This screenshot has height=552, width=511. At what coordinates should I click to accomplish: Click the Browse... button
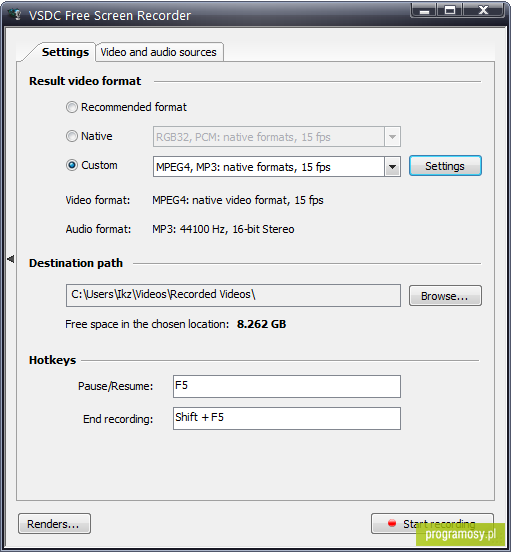pos(445,296)
